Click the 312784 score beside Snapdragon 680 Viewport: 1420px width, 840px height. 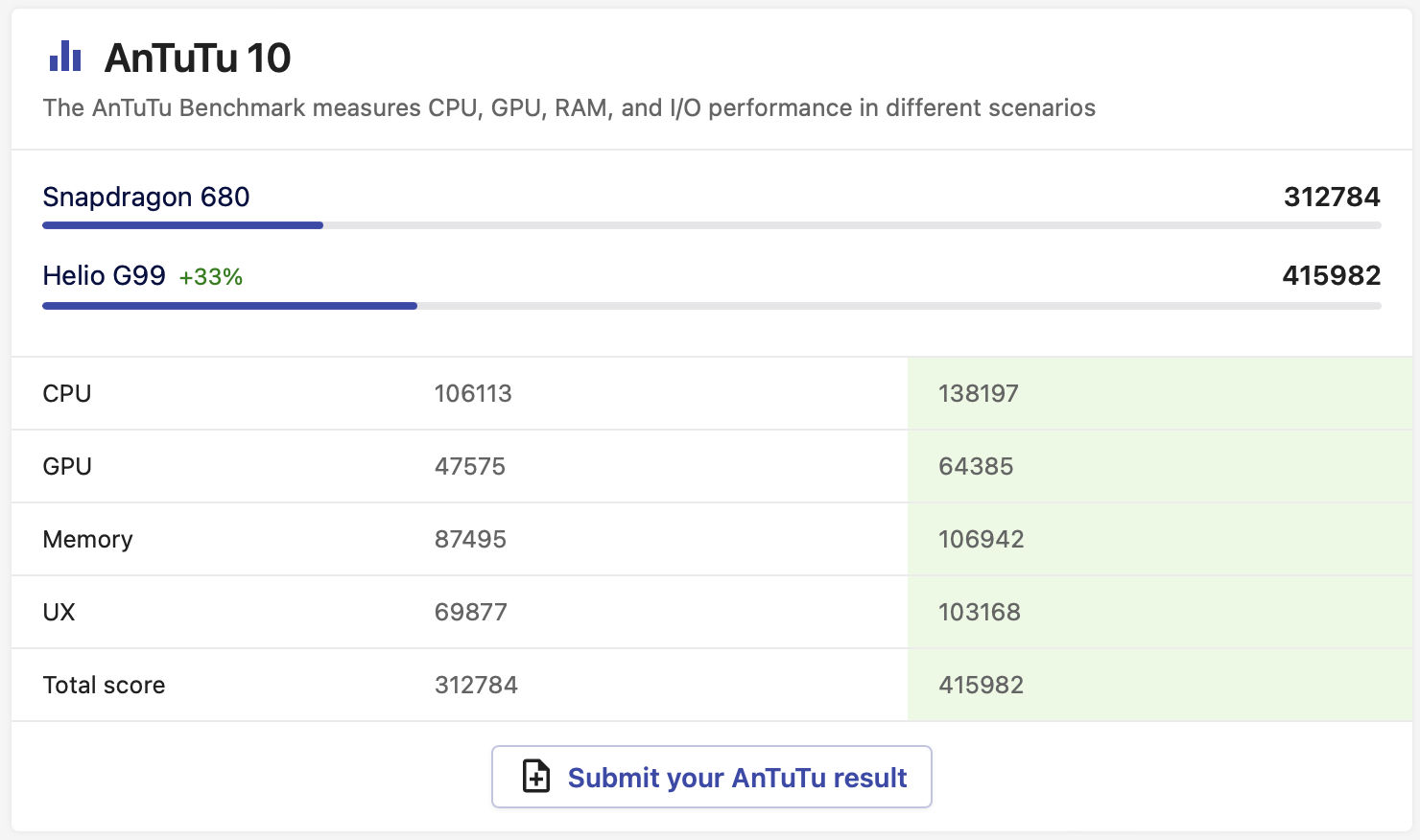point(1332,197)
